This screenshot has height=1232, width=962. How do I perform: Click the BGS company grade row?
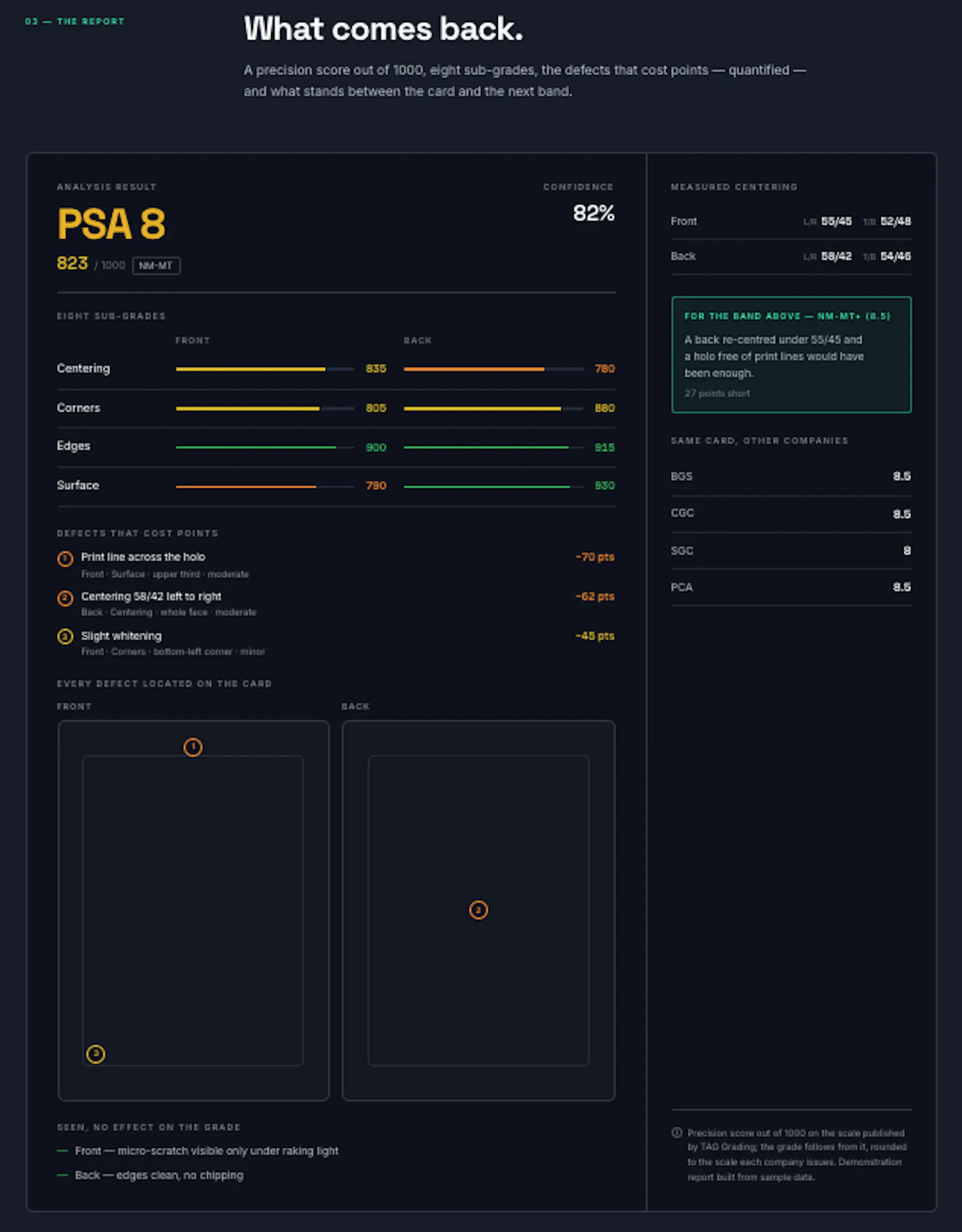point(791,477)
